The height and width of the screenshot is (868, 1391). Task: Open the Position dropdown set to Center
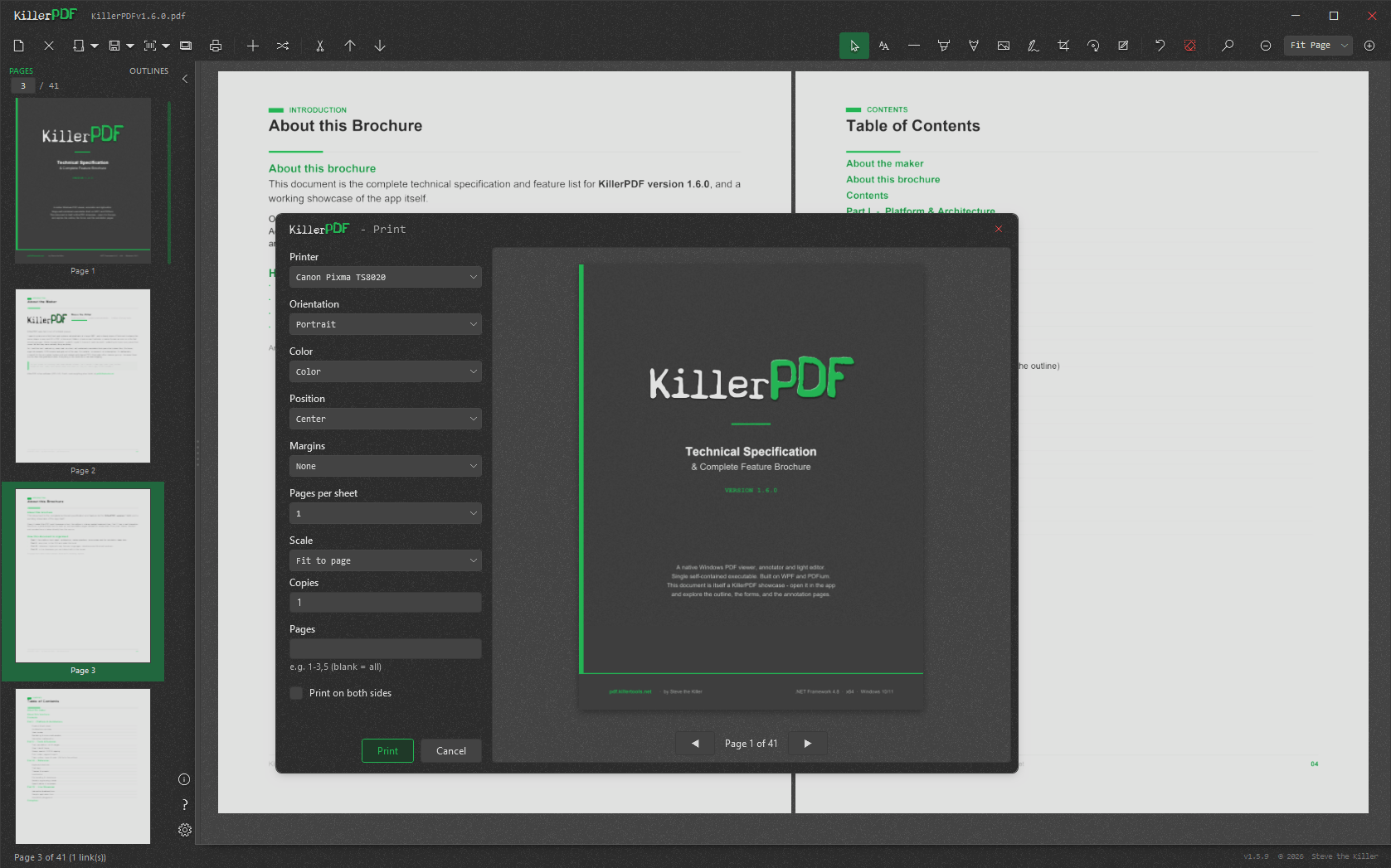[x=386, y=419]
